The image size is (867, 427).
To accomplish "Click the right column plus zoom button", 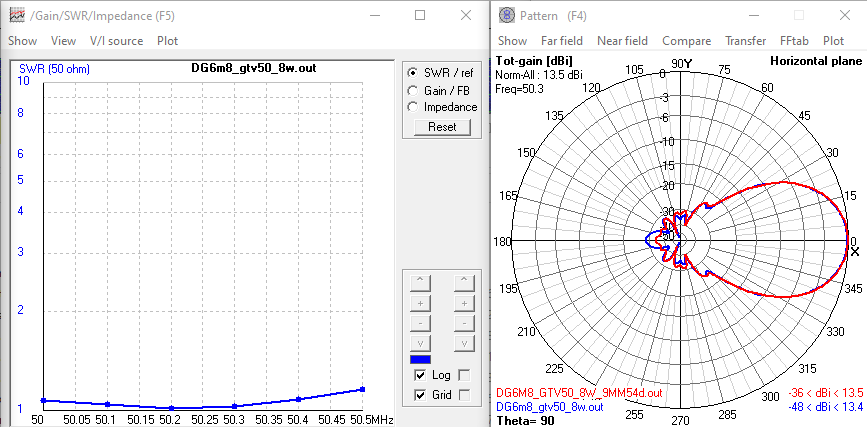I will tap(462, 302).
